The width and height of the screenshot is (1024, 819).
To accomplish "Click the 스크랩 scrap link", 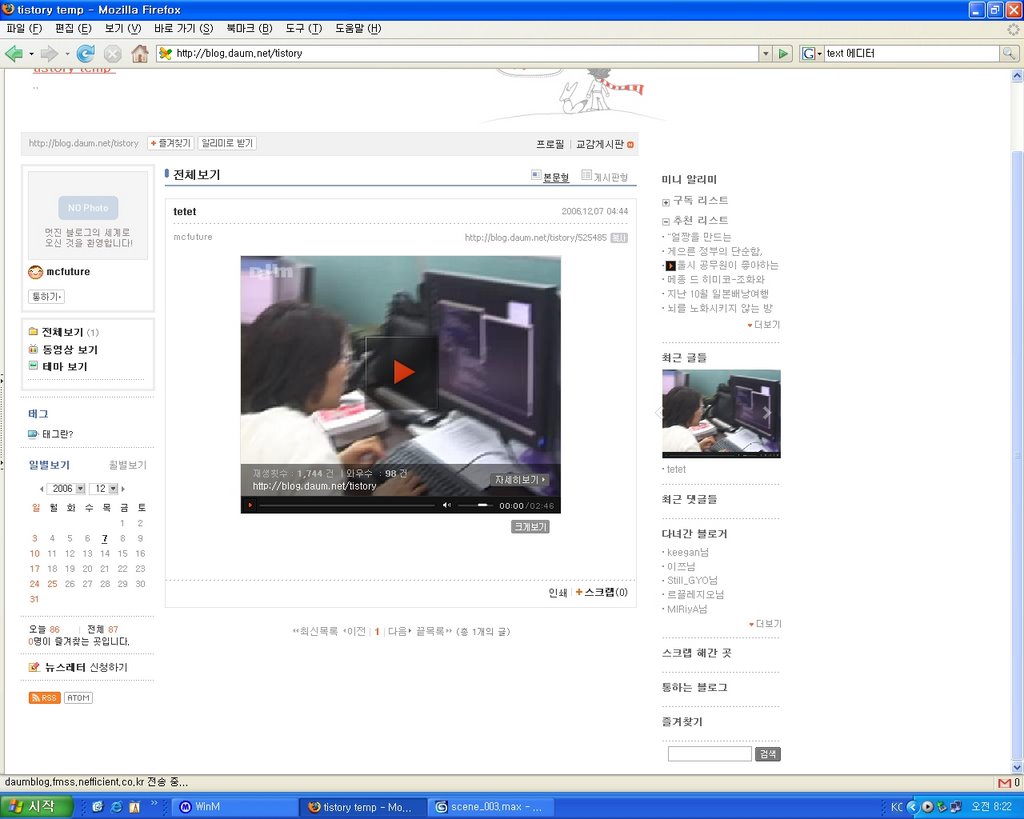I will [x=601, y=592].
